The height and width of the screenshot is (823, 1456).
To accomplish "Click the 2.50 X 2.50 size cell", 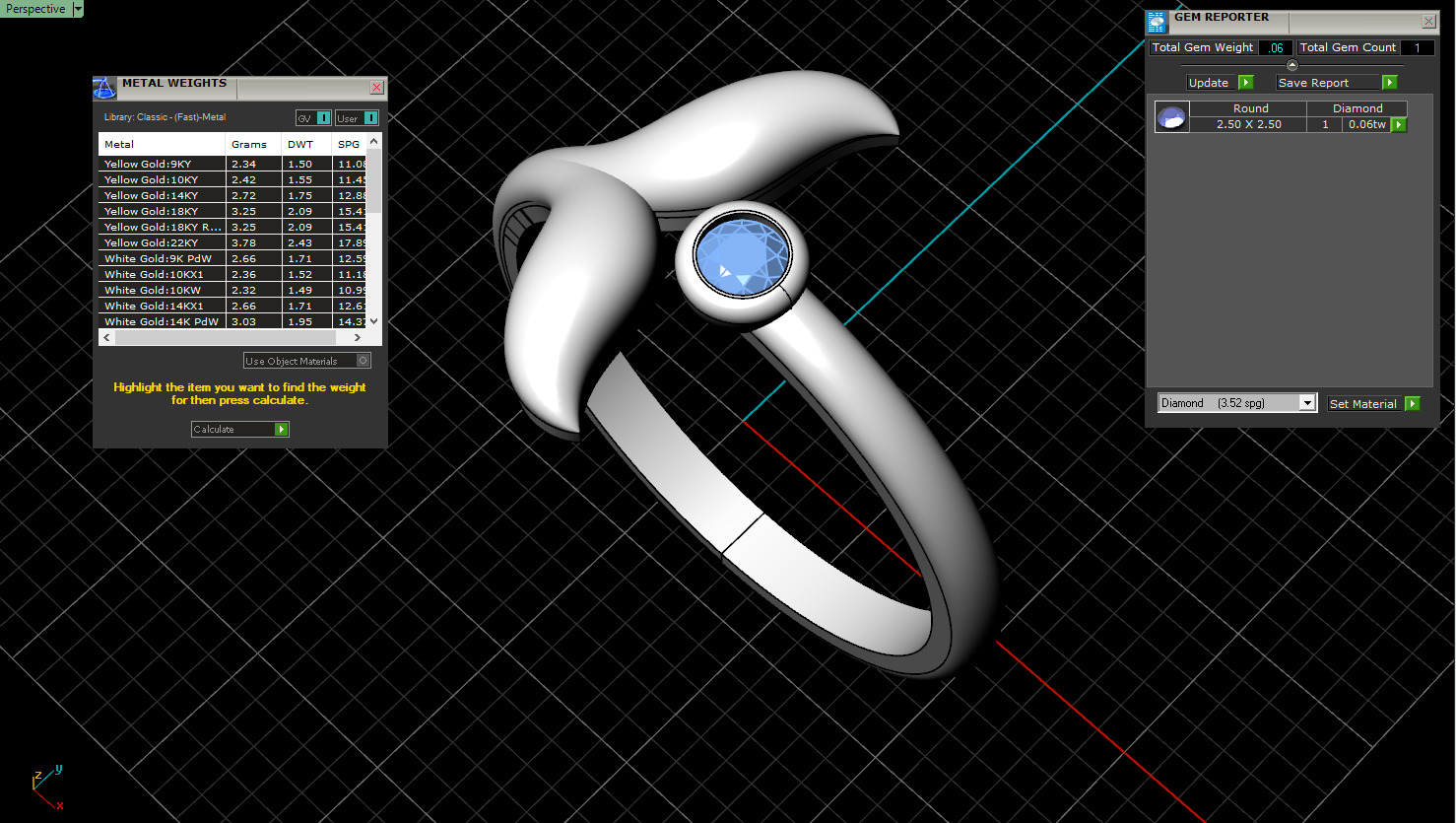I will [1248, 124].
